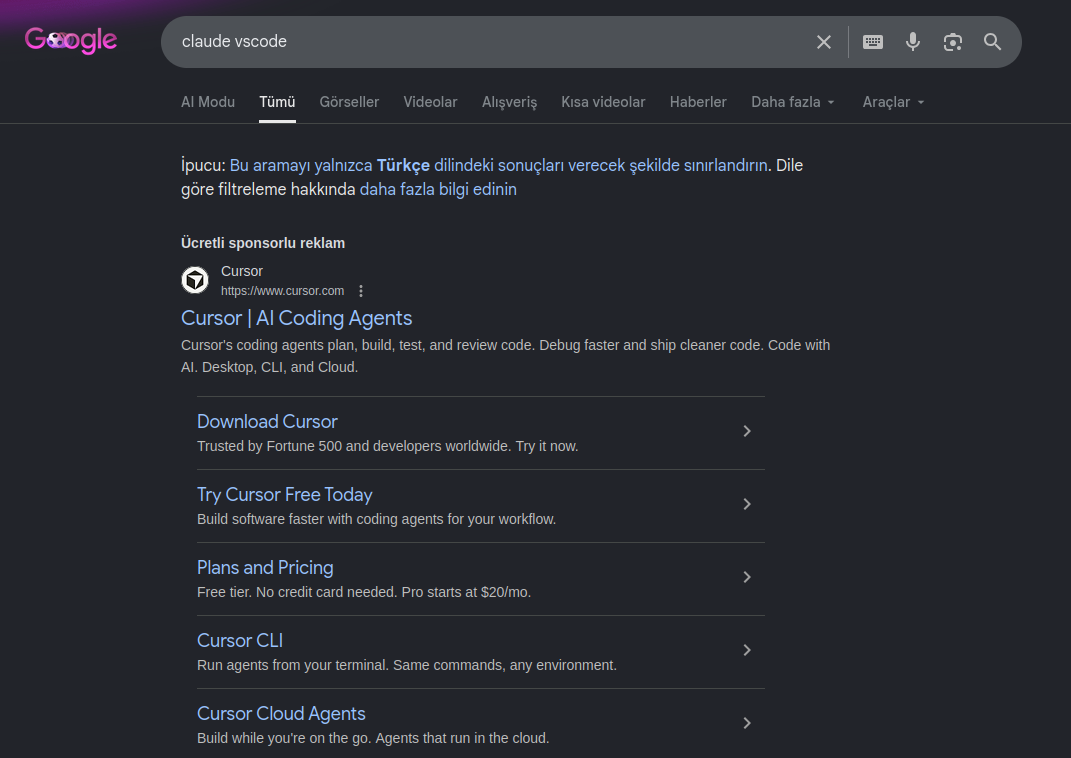The height and width of the screenshot is (758, 1071).
Task: Expand the Daha fazla dropdown
Action: pos(793,102)
